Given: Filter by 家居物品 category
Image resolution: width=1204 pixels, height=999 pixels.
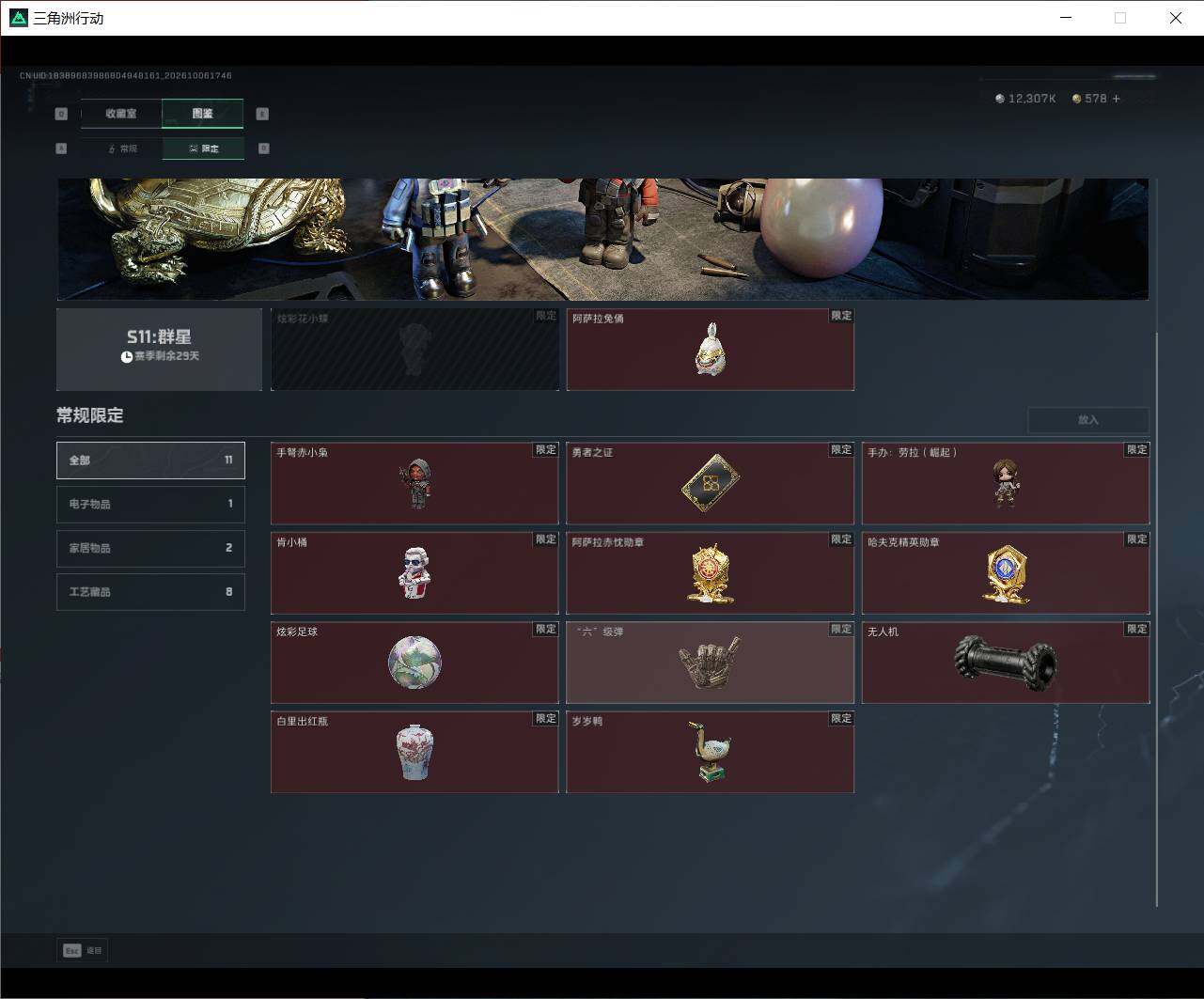Looking at the screenshot, I should (x=150, y=548).
